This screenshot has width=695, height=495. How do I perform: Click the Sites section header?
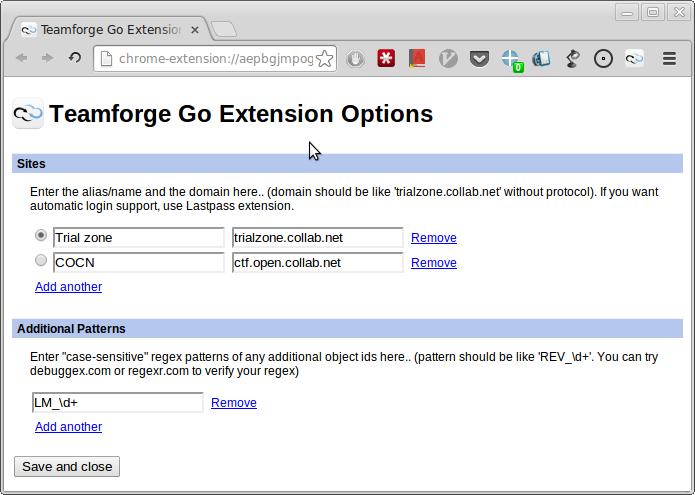point(348,164)
